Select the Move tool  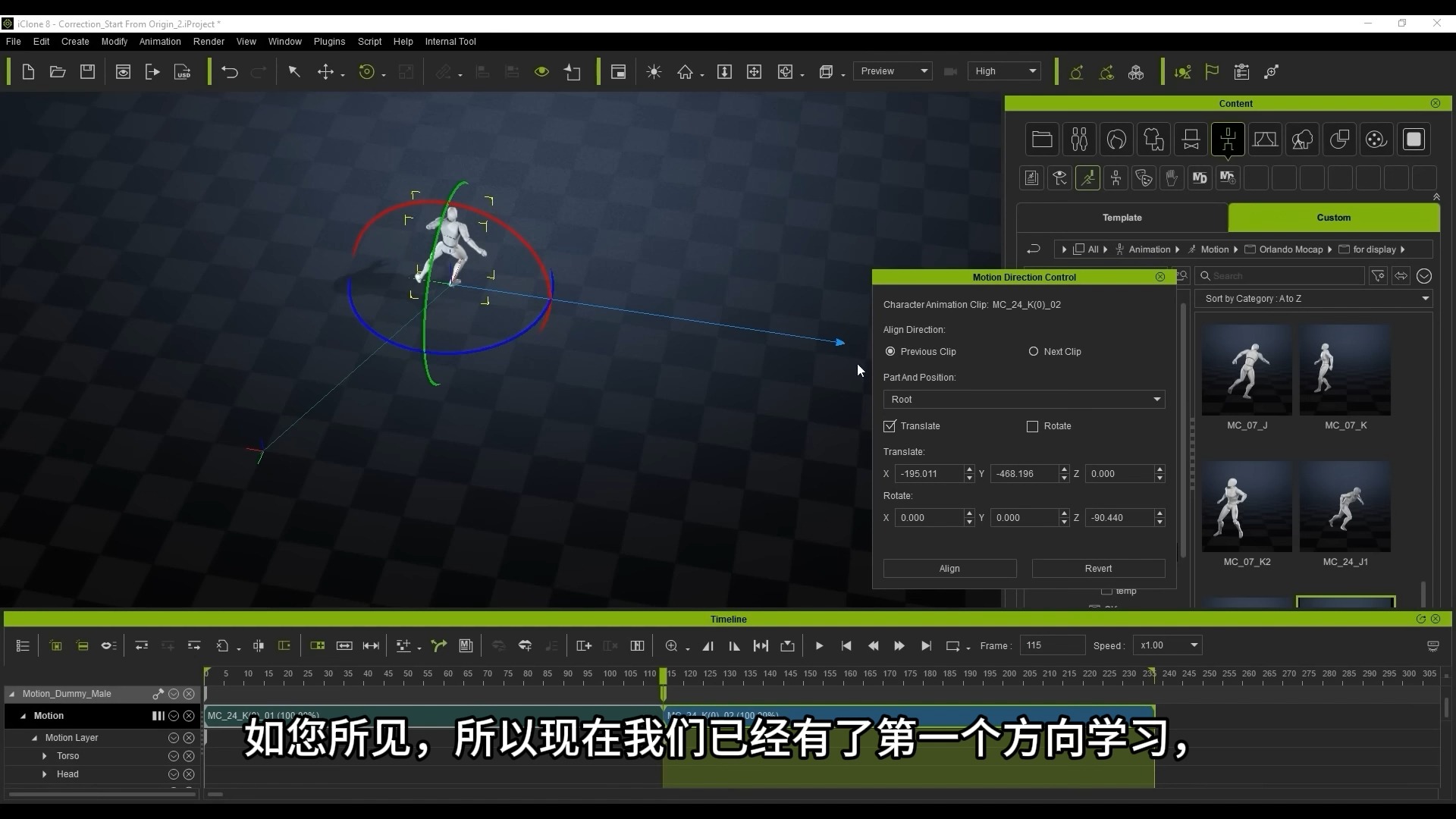point(327,71)
